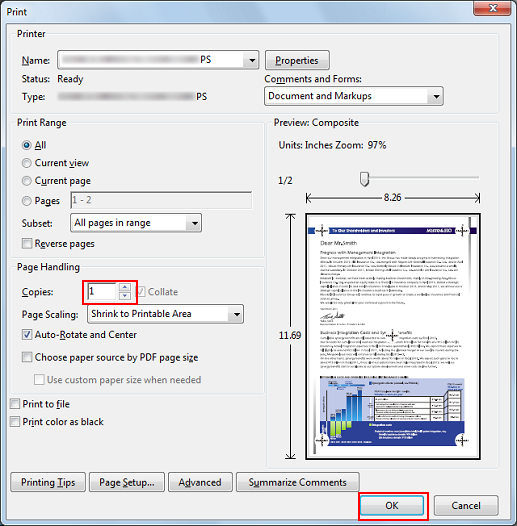
Task: Open the Comments and Forms dropdown
Action: pyautogui.click(x=436, y=96)
